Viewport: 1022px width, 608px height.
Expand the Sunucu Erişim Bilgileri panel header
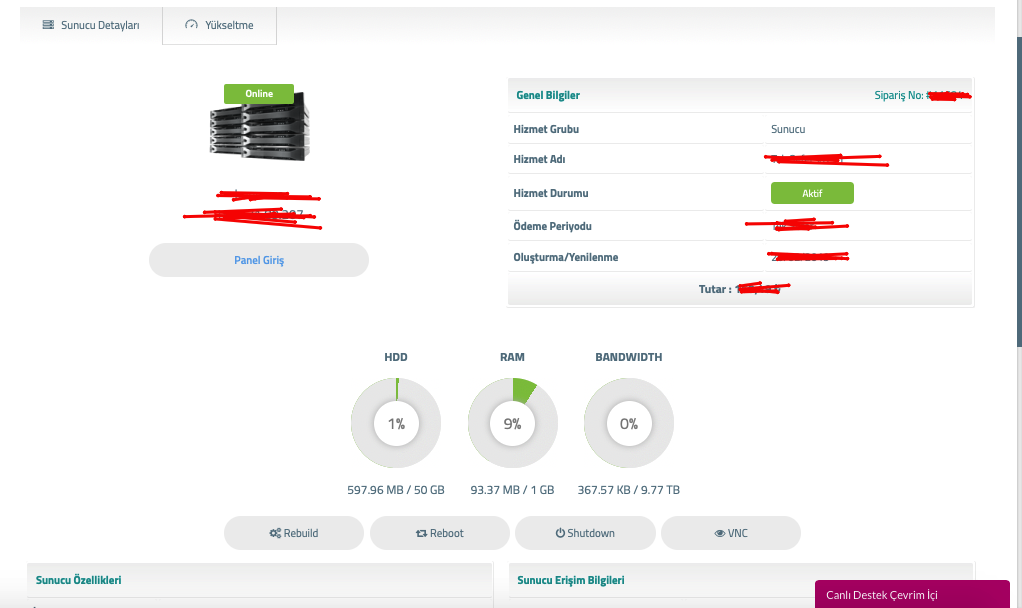570,580
